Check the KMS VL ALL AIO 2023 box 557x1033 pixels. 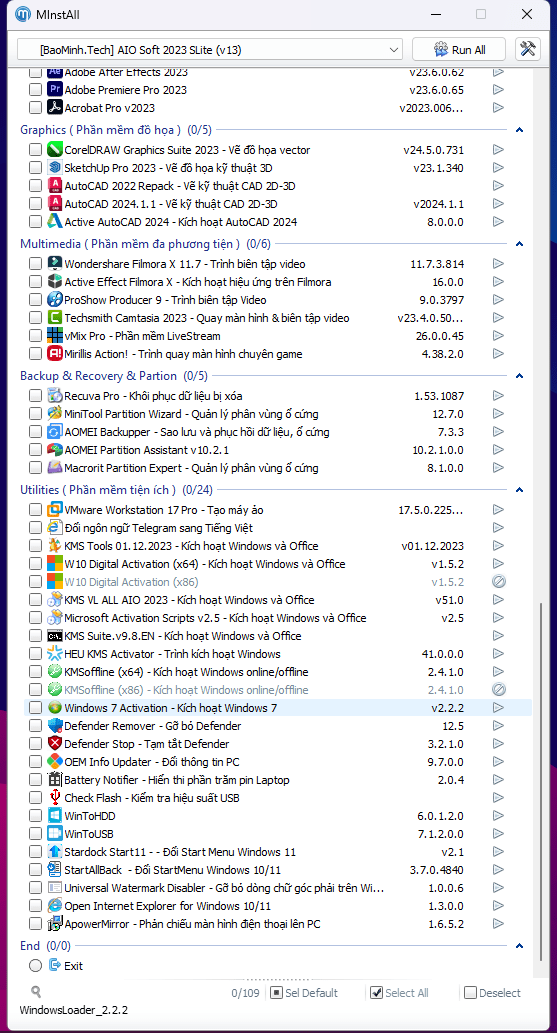[x=35, y=600]
